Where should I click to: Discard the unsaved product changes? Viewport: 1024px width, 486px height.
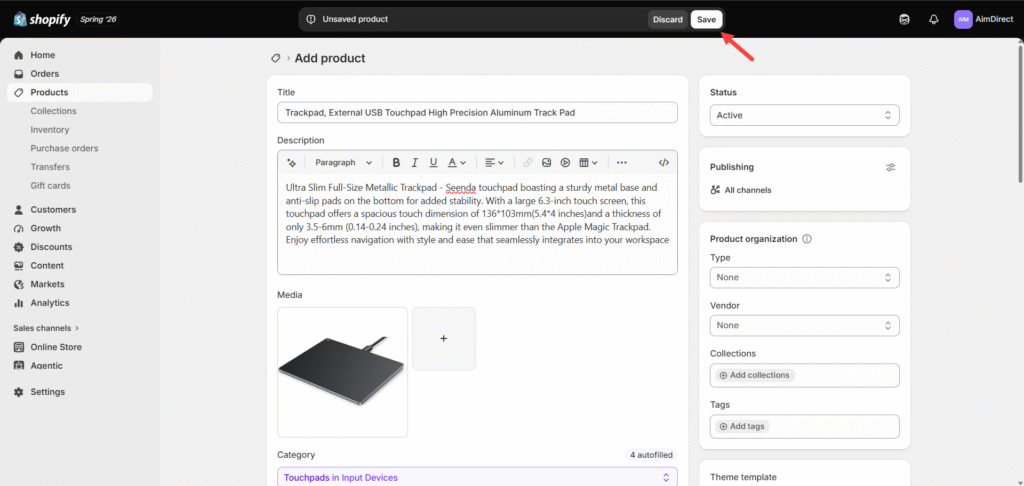tap(667, 20)
